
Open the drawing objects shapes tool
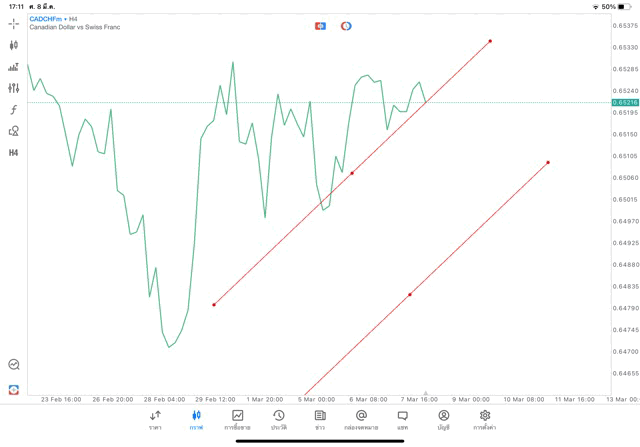14,131
